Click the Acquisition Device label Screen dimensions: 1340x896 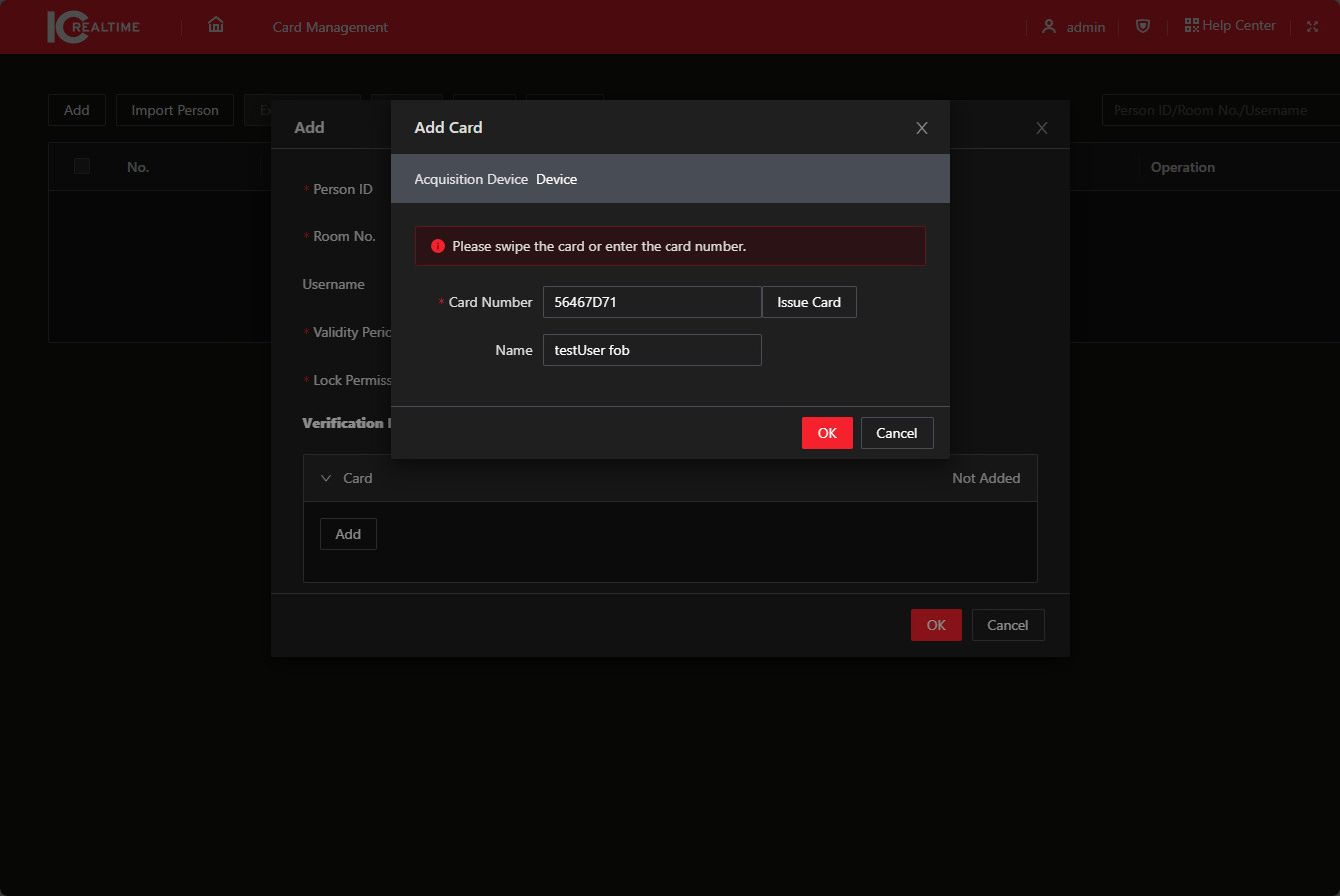[x=471, y=179]
